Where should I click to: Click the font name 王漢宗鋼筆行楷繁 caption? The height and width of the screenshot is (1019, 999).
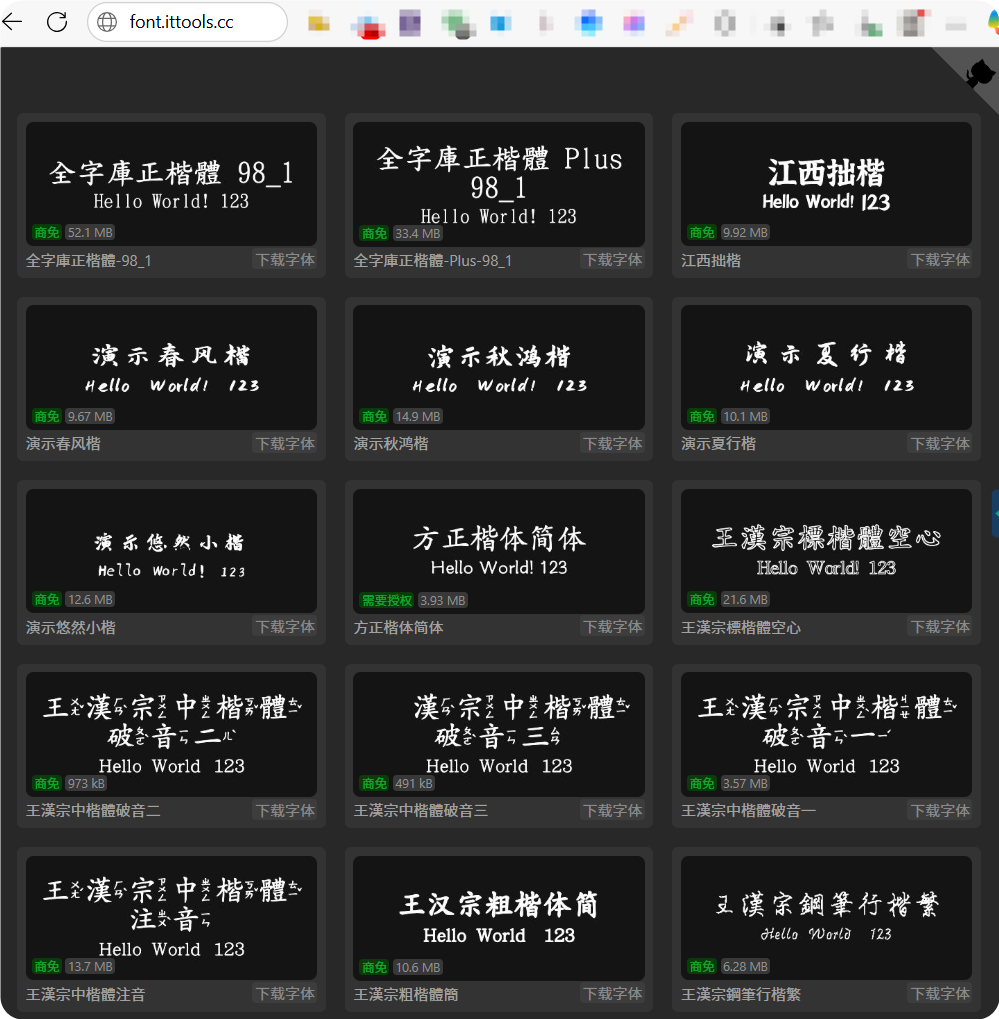click(x=741, y=994)
